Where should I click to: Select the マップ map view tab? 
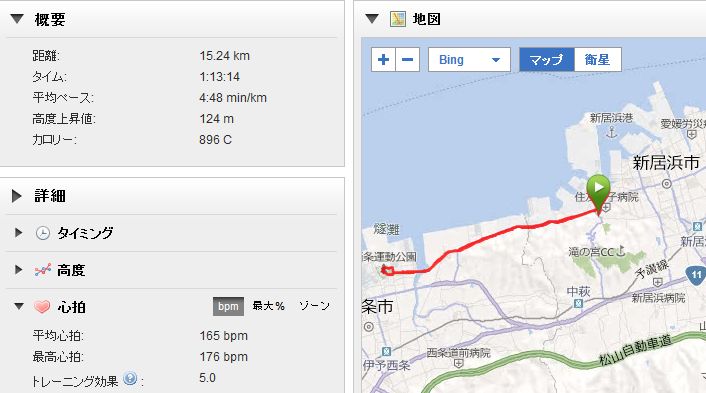click(547, 59)
